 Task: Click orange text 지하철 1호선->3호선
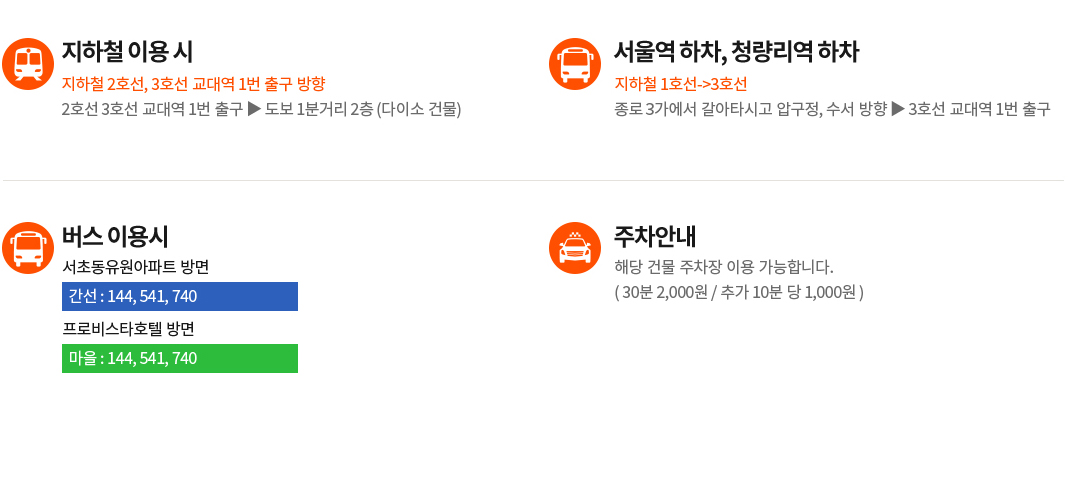click(681, 84)
